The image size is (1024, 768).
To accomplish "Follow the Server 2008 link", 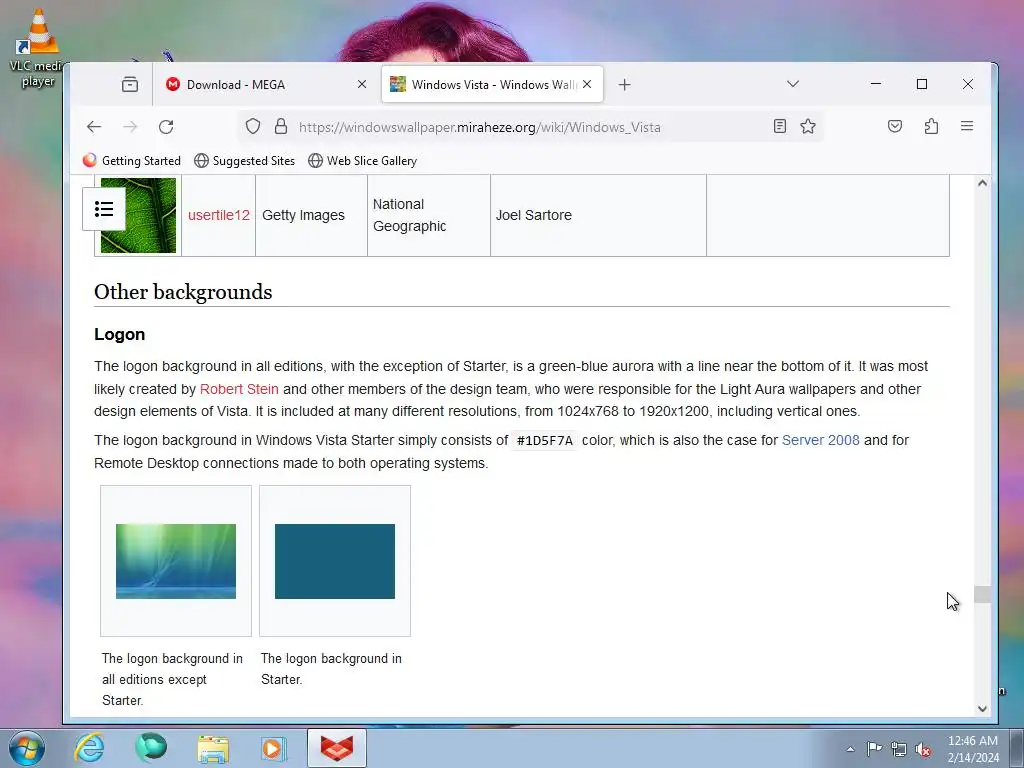I will [x=821, y=440].
